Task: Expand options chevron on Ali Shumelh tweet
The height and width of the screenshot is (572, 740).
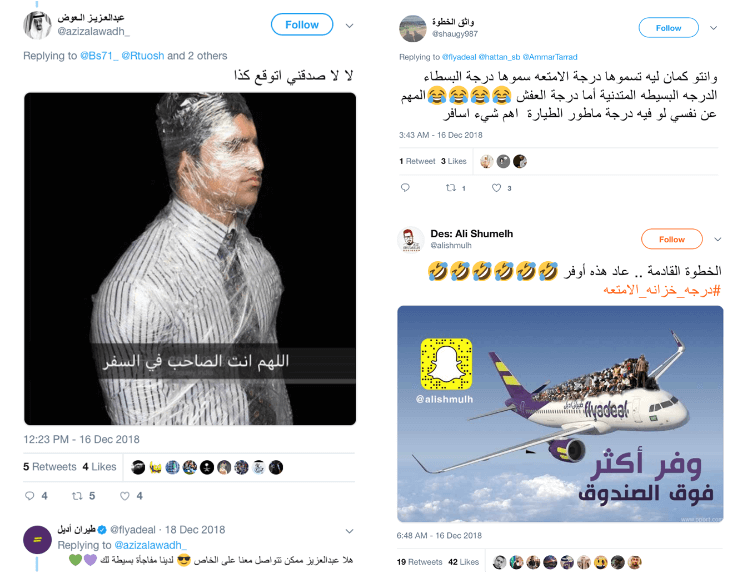Action: [717, 239]
